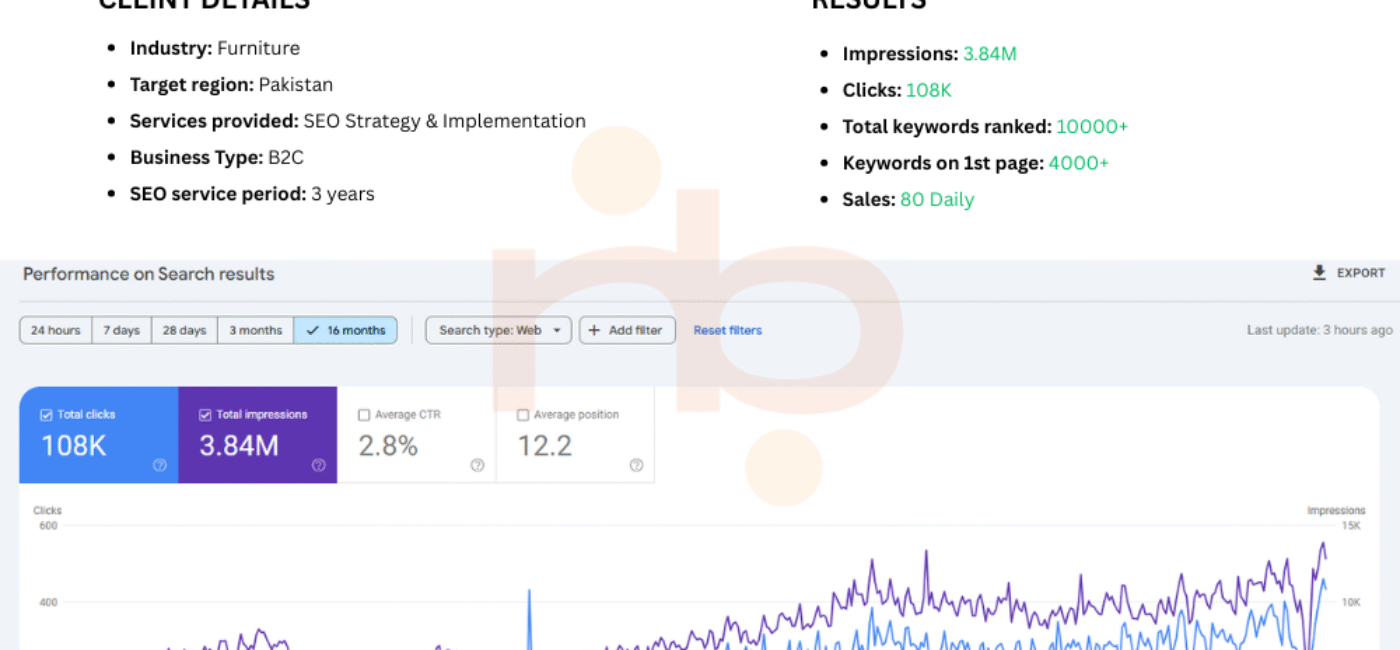Enable the Average CTR checkbox

(364, 415)
